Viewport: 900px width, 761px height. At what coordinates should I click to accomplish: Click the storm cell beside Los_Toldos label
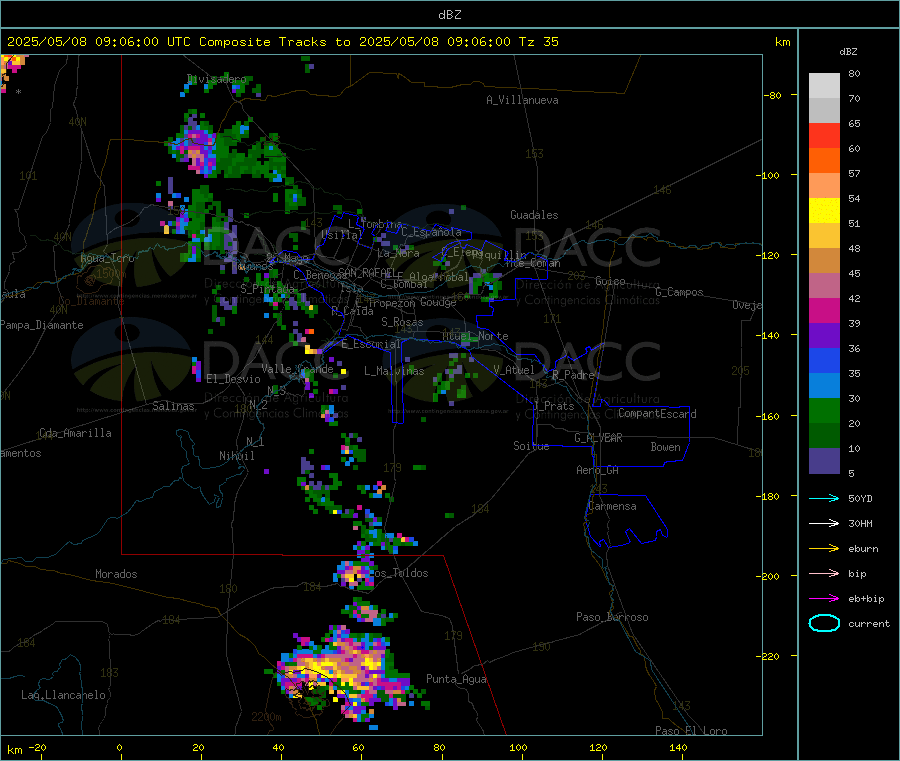[355, 575]
